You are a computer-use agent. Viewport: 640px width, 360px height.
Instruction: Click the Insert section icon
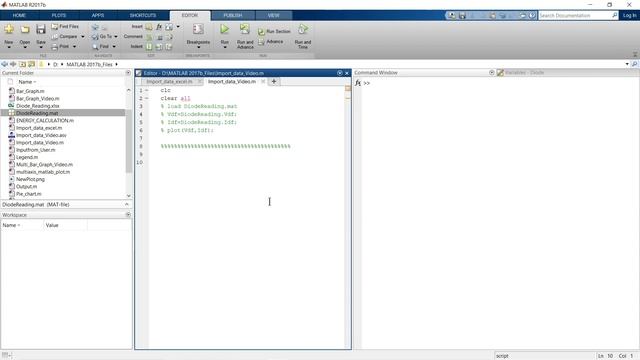click(149, 27)
